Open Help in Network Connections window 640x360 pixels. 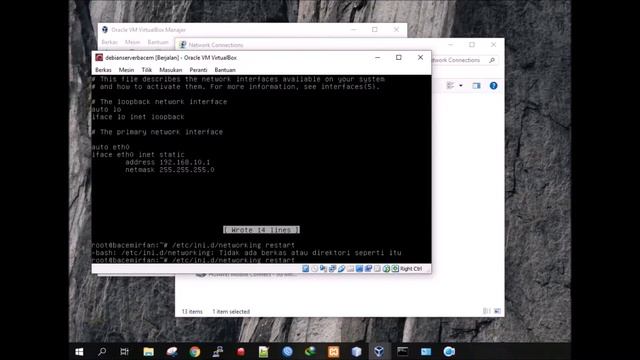pos(493,85)
